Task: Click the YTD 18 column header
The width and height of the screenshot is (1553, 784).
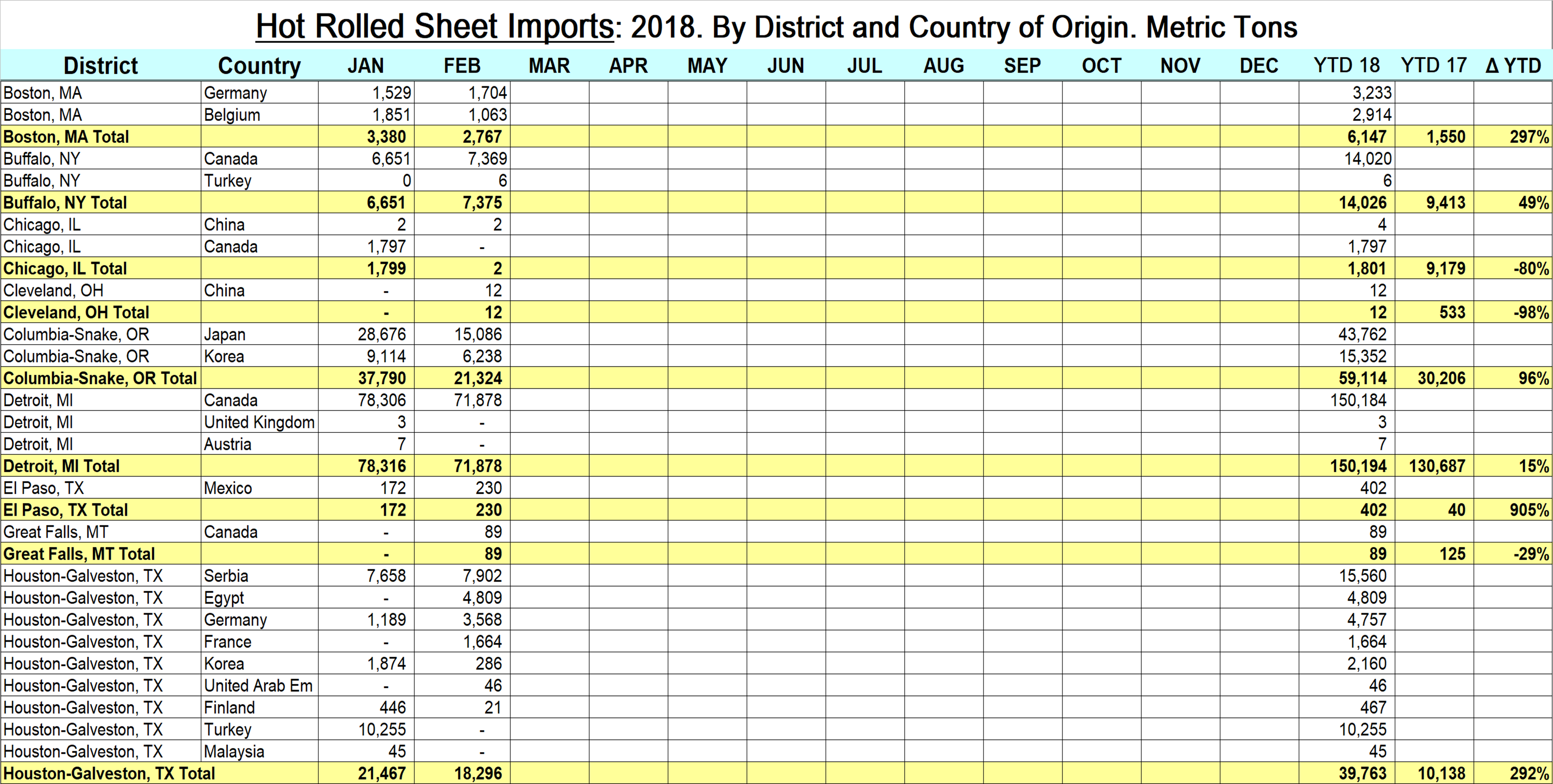Action: click(x=1346, y=65)
